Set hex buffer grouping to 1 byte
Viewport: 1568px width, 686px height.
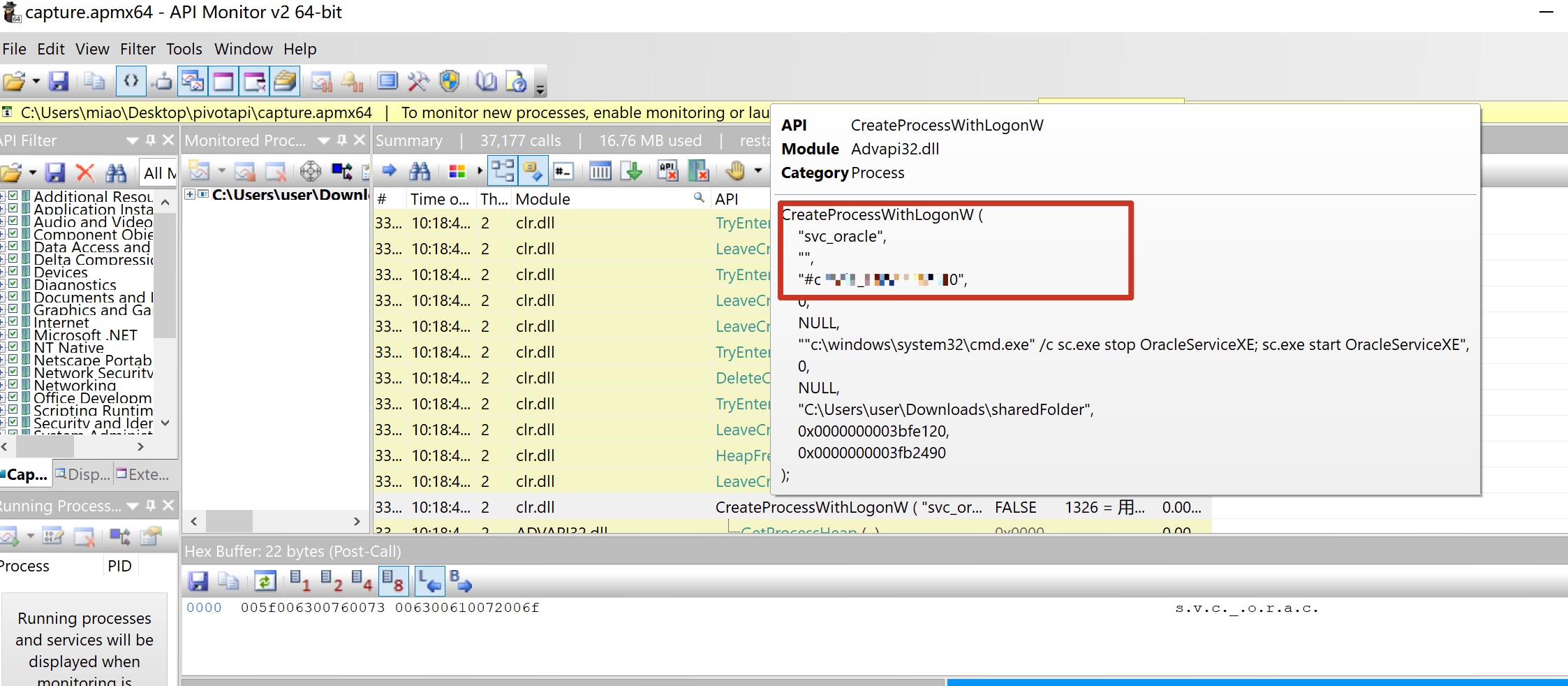[299, 581]
